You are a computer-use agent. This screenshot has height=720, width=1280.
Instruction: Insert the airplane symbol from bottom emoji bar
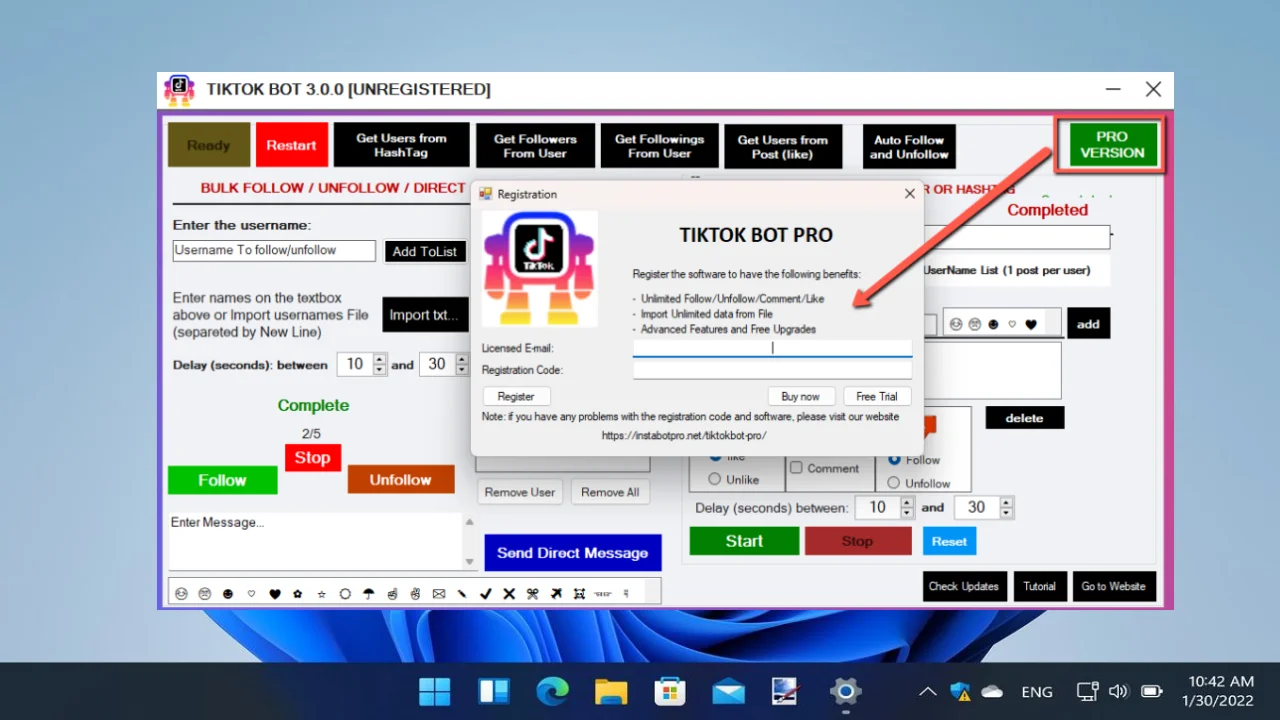[556, 594]
